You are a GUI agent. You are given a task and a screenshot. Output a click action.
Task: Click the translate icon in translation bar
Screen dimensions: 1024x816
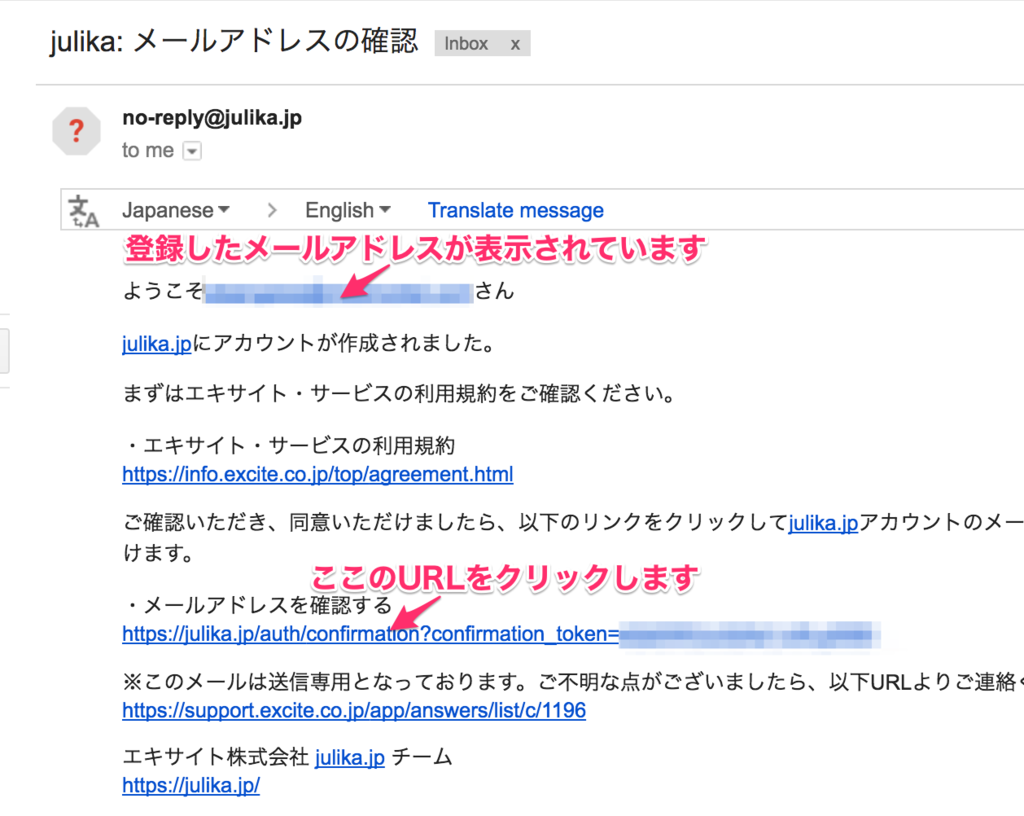pos(84,211)
